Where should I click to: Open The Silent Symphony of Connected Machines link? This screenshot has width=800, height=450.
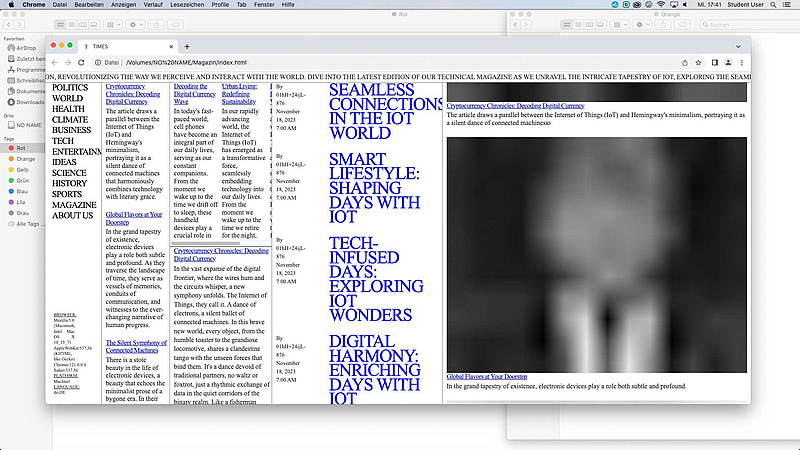coord(136,346)
